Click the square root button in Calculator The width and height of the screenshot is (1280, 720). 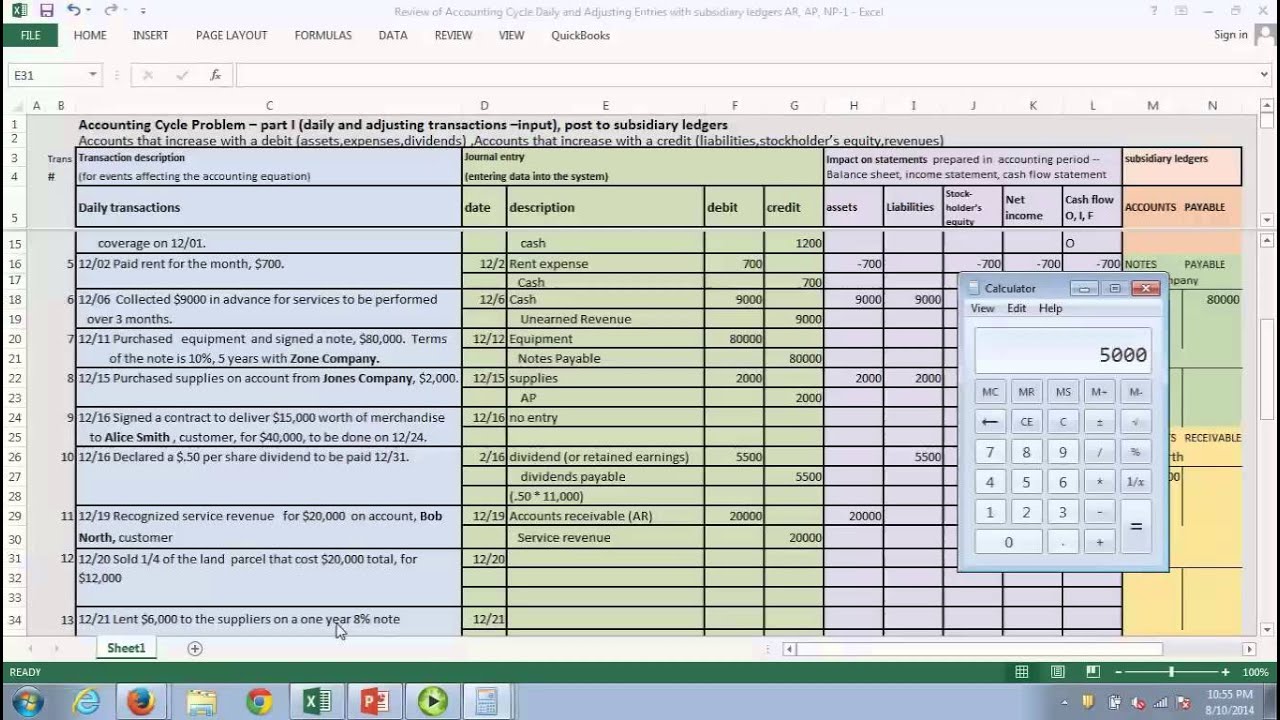(1135, 422)
